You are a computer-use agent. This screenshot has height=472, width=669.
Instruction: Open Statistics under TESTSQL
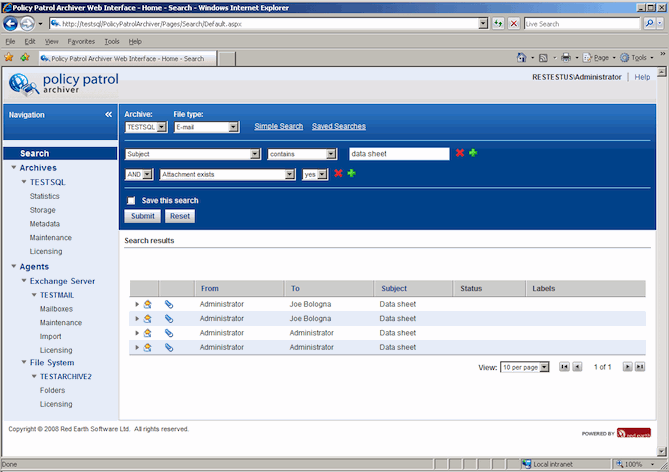[x=44, y=196]
